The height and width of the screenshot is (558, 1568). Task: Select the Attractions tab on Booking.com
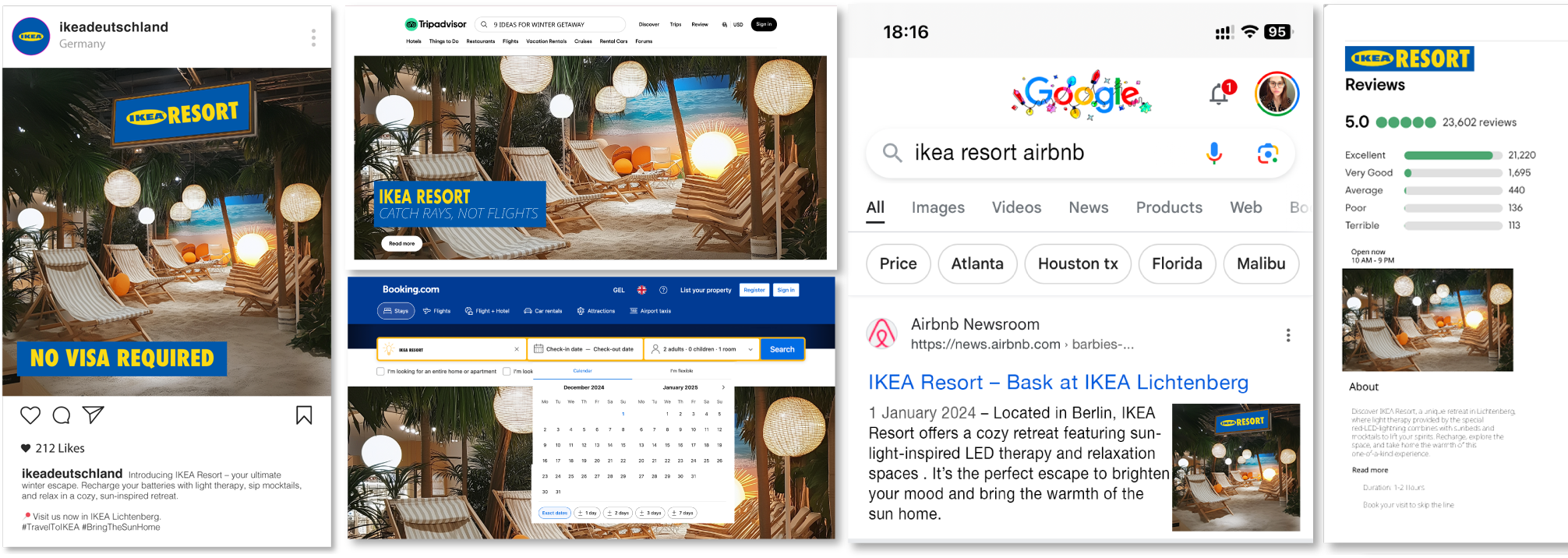click(x=596, y=311)
